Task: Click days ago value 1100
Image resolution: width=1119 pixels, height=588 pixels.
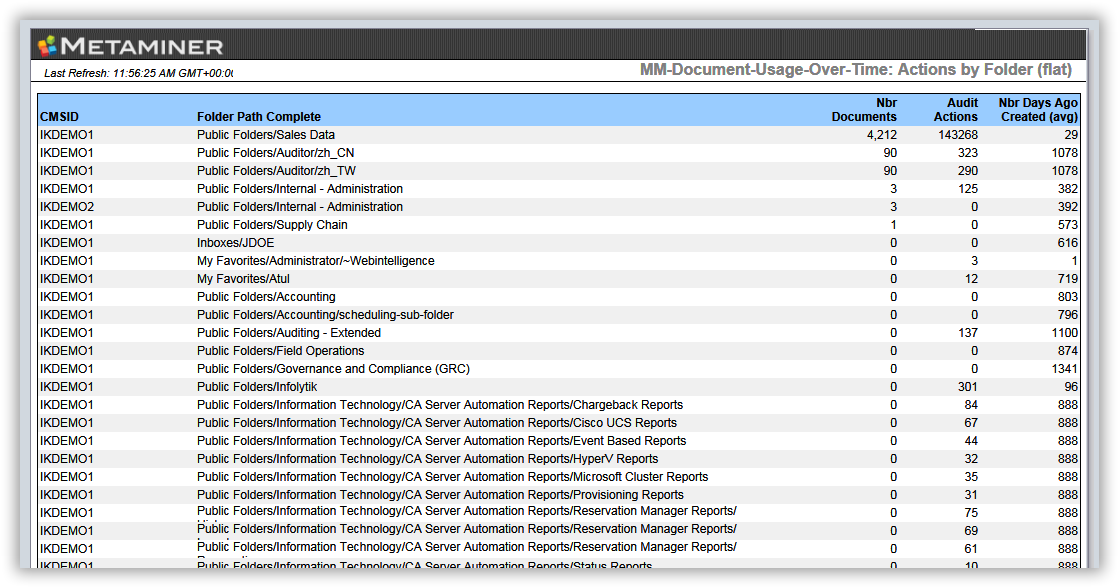Action: click(1065, 333)
